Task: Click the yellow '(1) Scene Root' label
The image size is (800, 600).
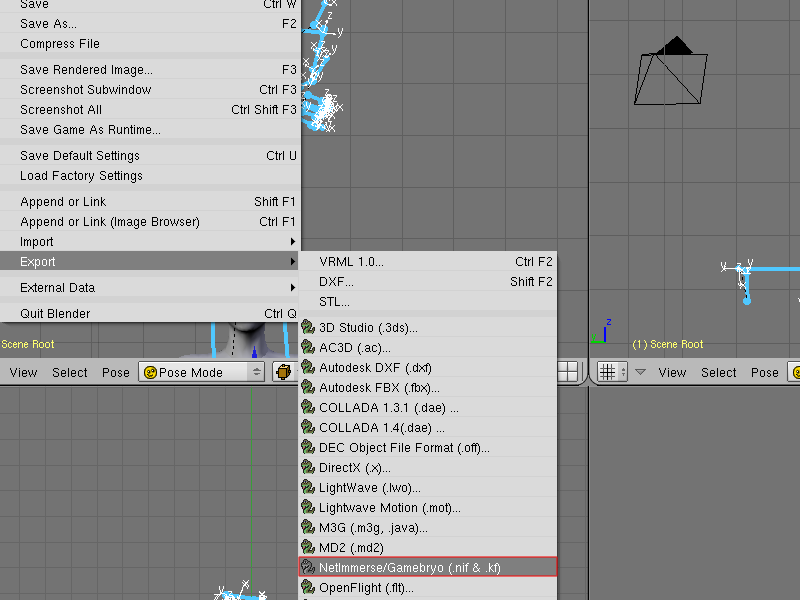Action: [x=667, y=344]
